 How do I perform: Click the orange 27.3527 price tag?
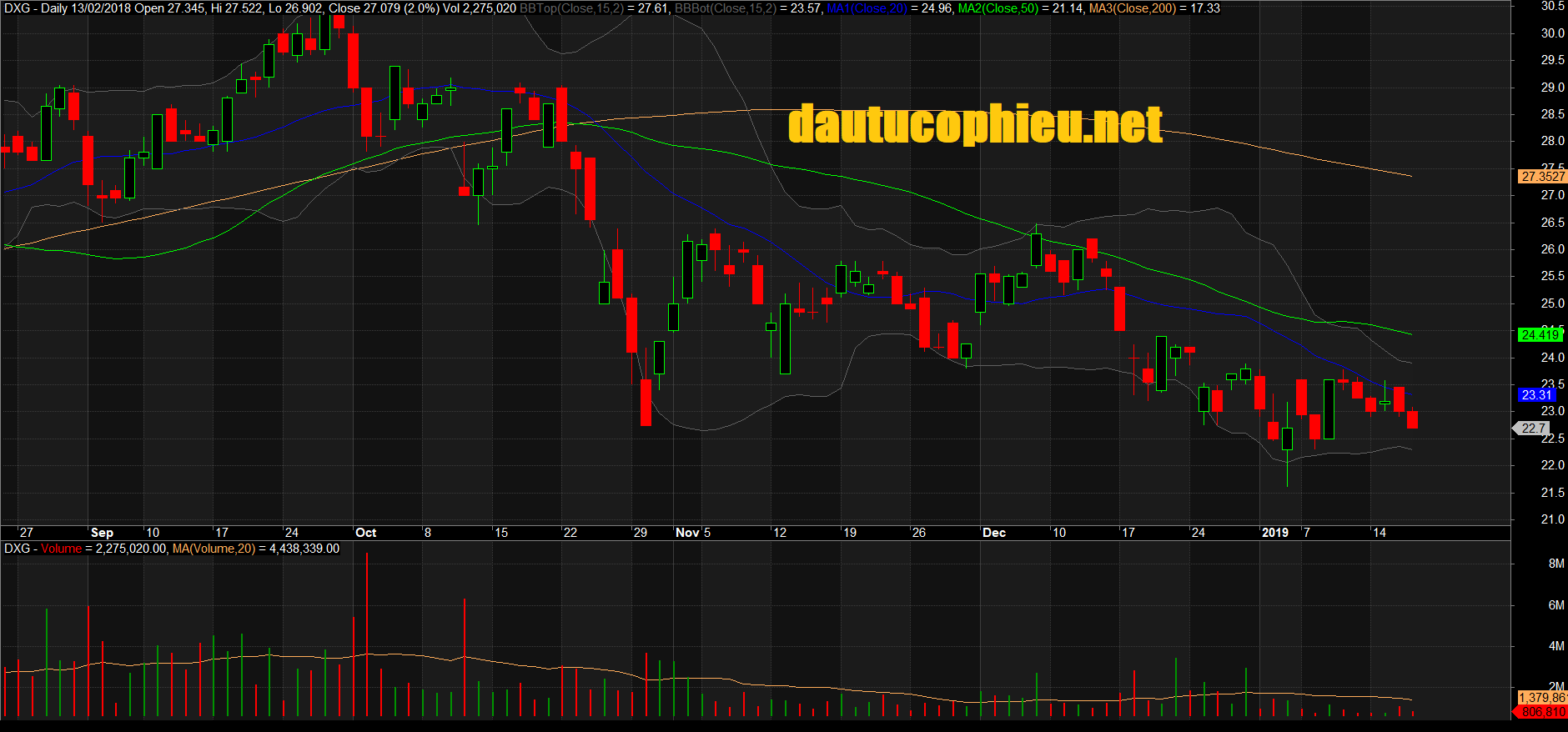pyautogui.click(x=1542, y=177)
